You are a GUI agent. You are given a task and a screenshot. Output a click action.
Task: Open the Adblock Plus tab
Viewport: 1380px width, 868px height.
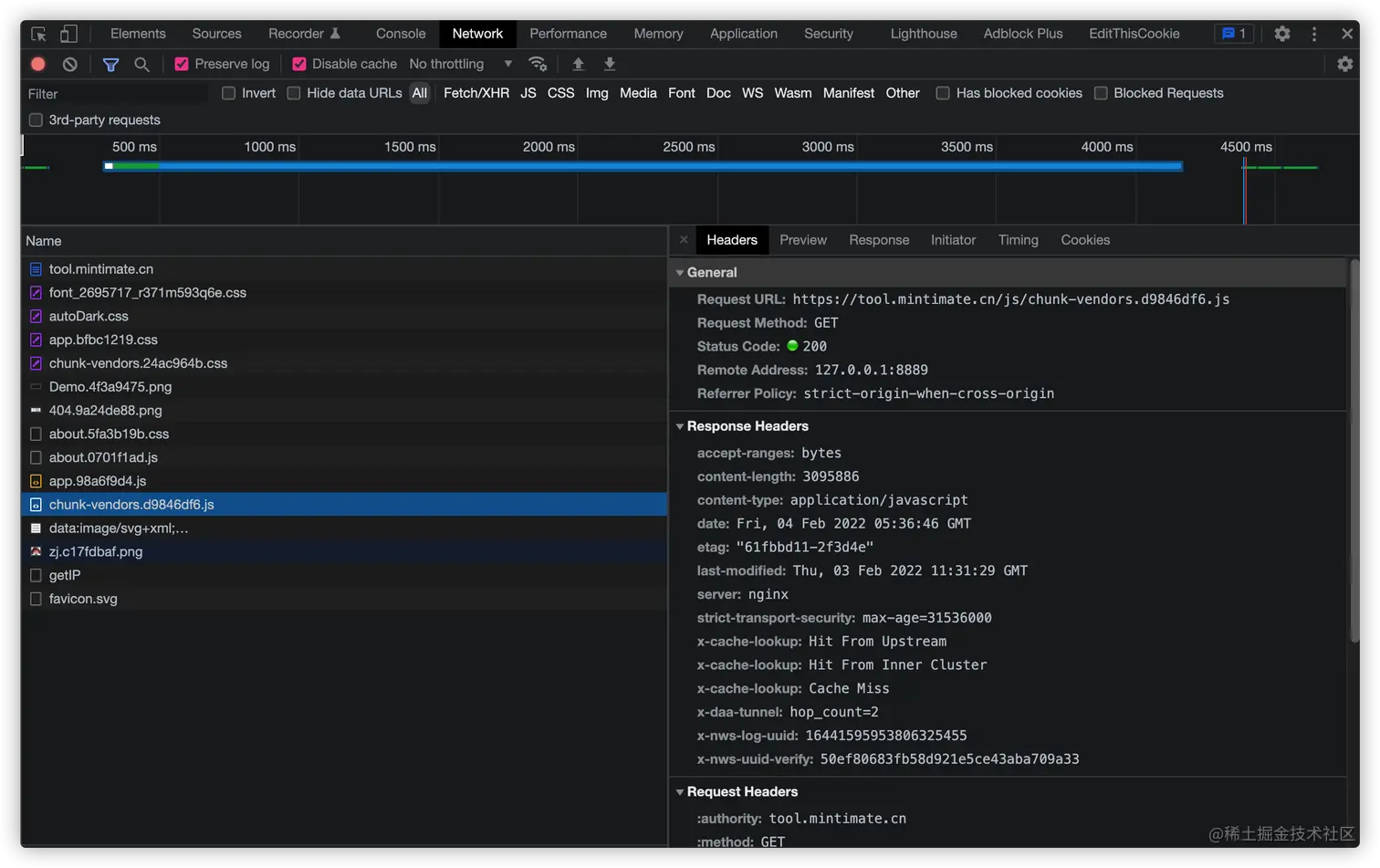point(1023,34)
